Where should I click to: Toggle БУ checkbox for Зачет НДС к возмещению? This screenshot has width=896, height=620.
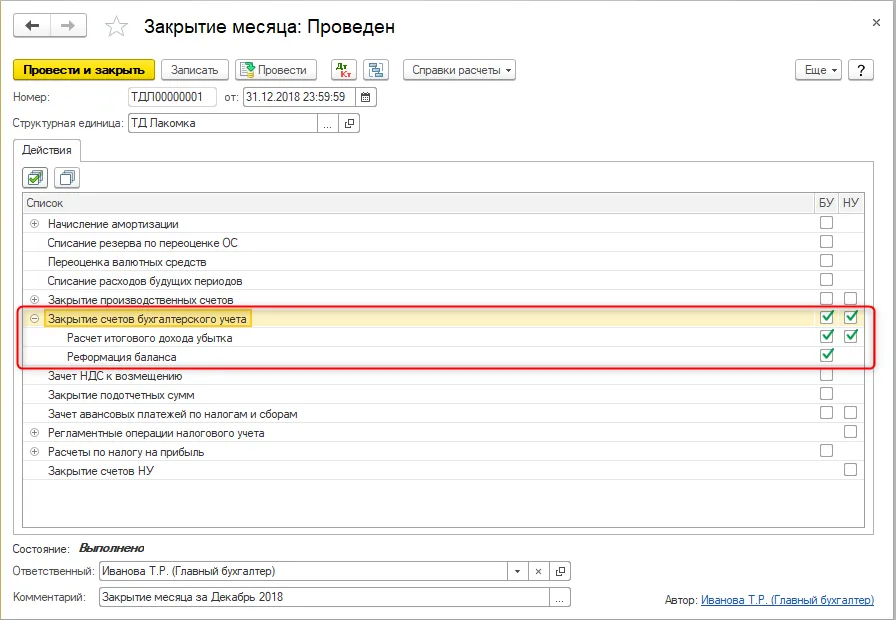pos(826,375)
